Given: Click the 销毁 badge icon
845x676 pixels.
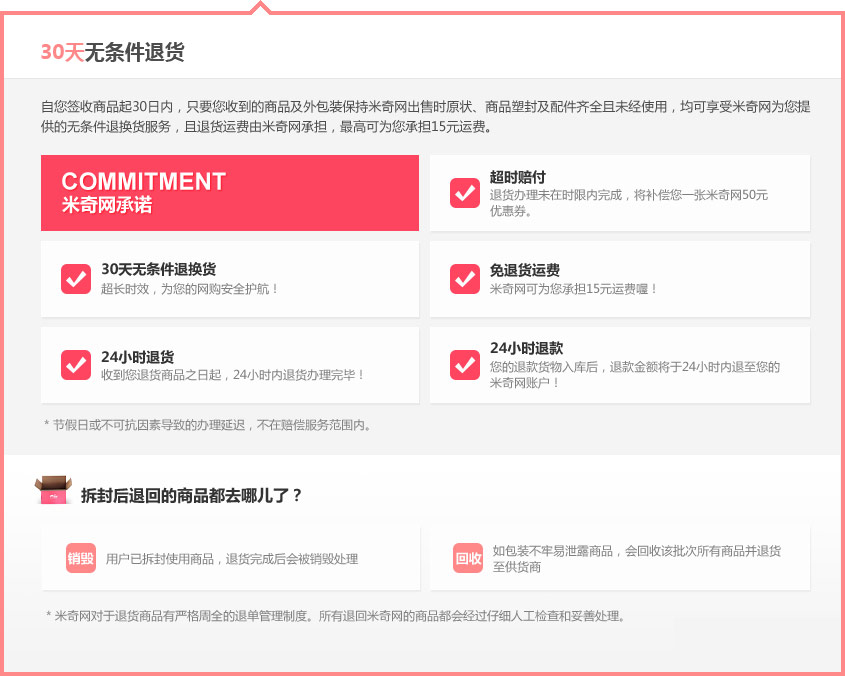Looking at the screenshot, I should [81, 558].
